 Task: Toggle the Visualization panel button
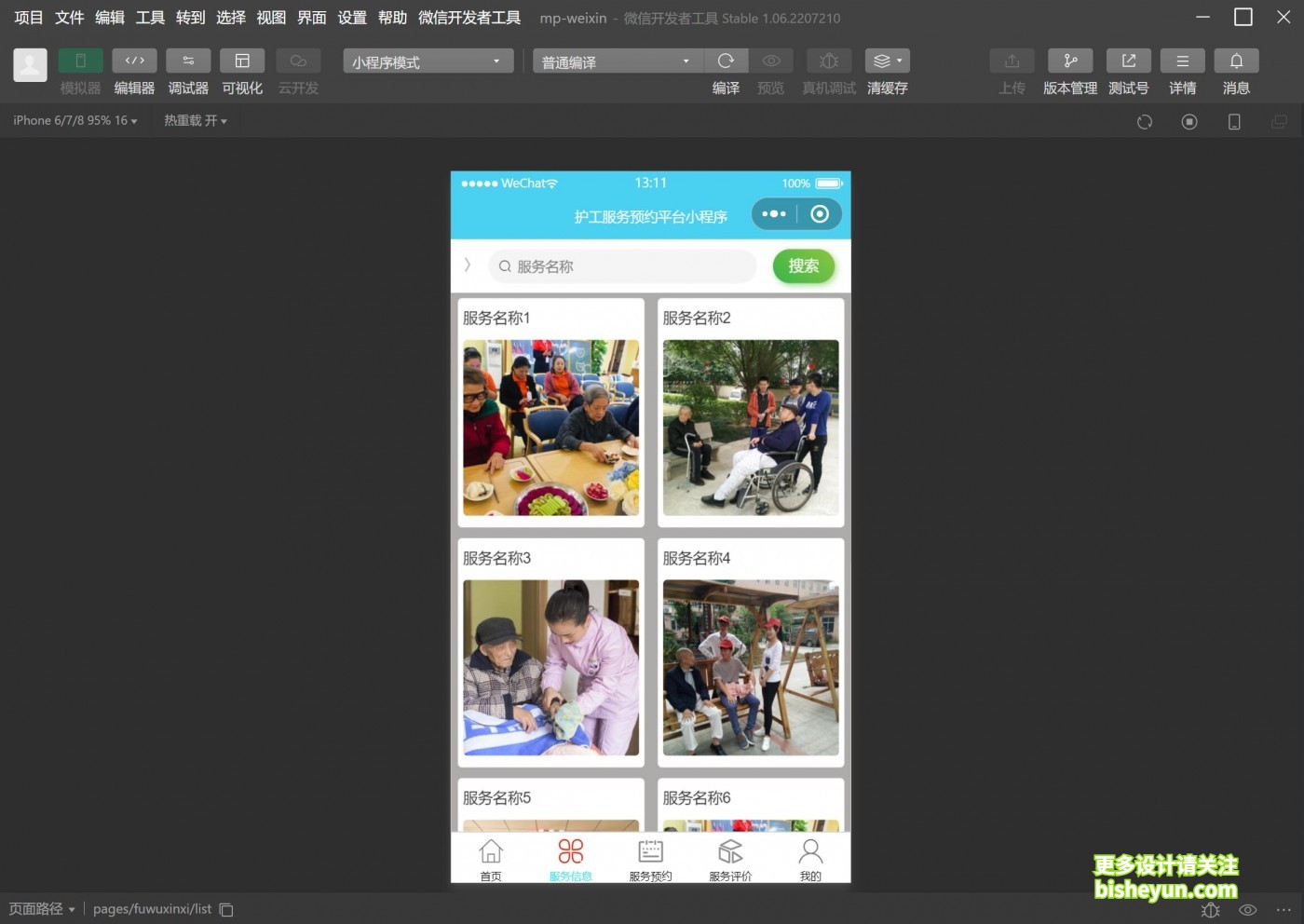242,61
